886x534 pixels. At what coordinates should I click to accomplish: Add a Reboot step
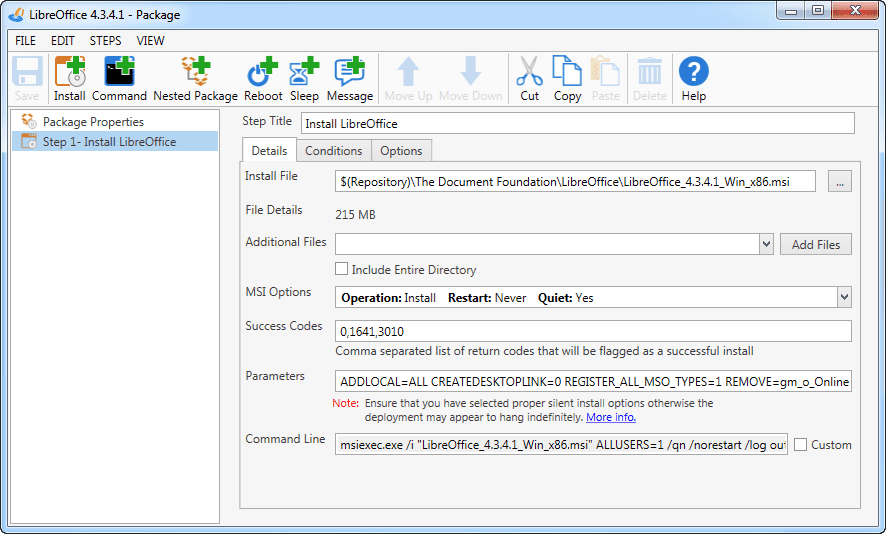263,79
